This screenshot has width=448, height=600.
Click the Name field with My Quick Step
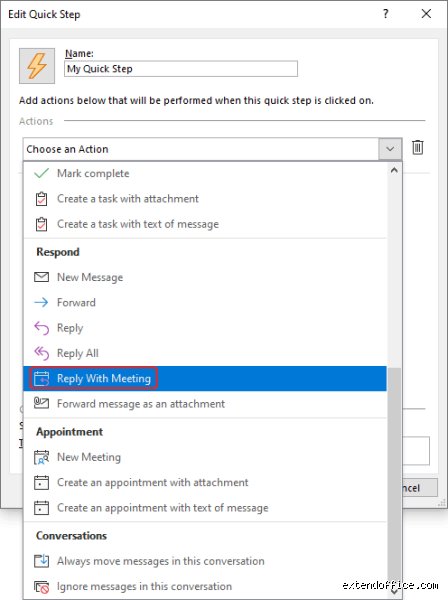[x=181, y=69]
